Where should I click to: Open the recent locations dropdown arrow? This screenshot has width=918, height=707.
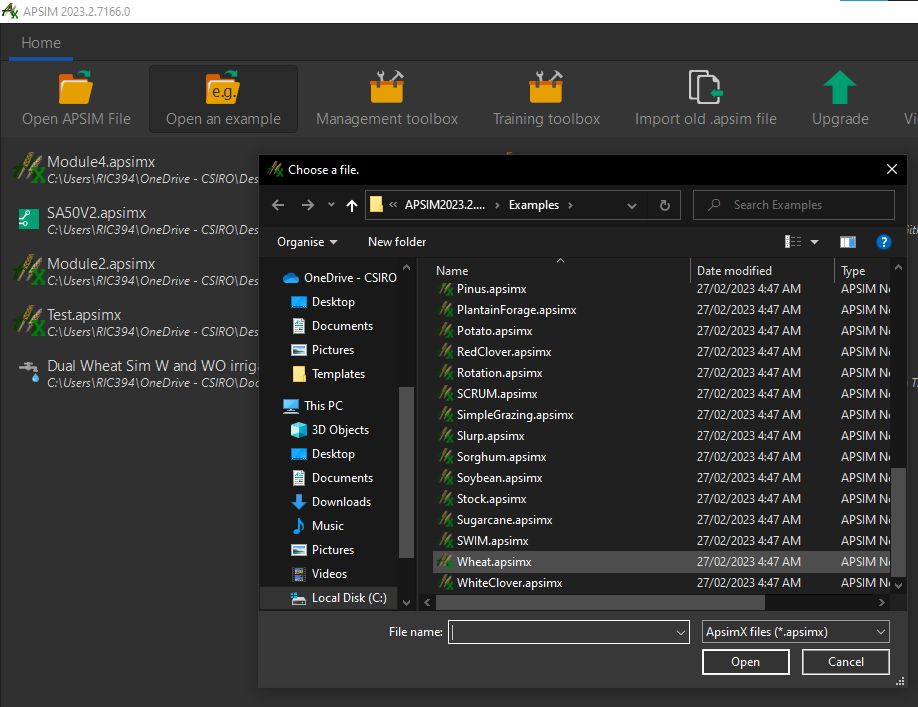click(331, 205)
